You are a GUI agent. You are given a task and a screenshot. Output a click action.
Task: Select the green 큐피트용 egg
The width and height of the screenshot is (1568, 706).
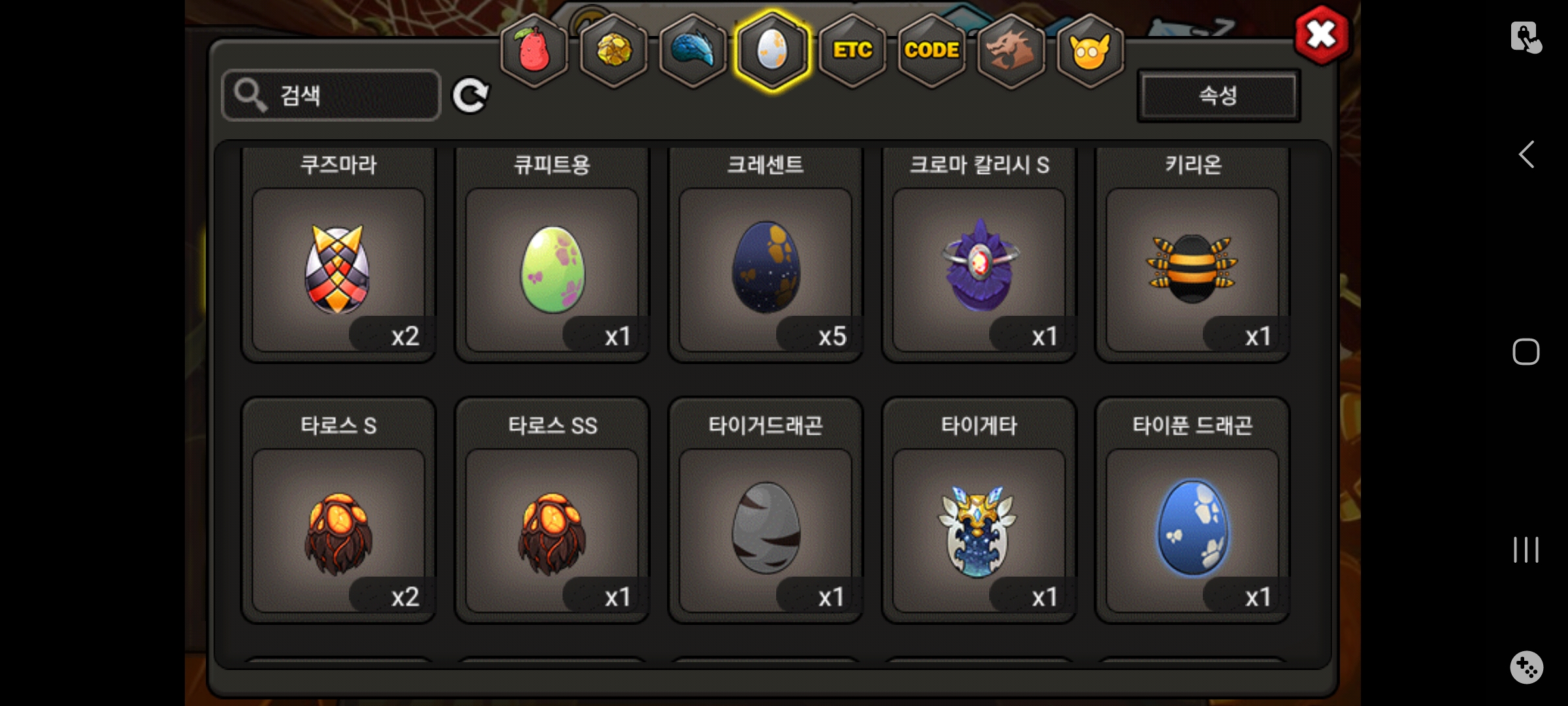552,255
